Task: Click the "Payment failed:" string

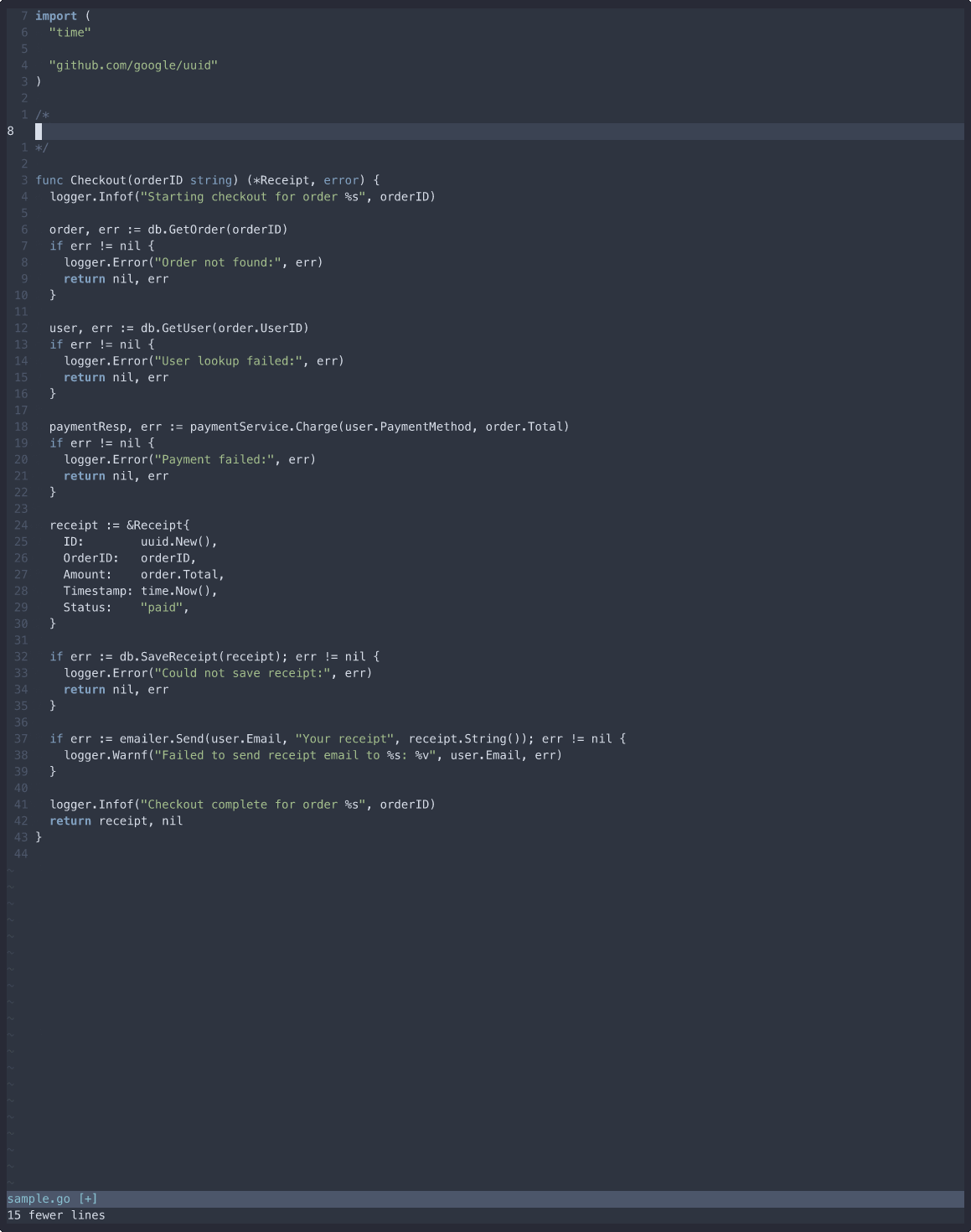Action: [214, 459]
